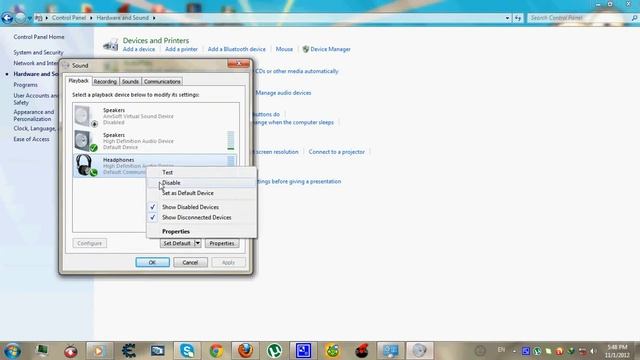Image resolution: width=640 pixels, height=360 pixels.
Task: Show hidden system tray icons
Action: click(514, 351)
